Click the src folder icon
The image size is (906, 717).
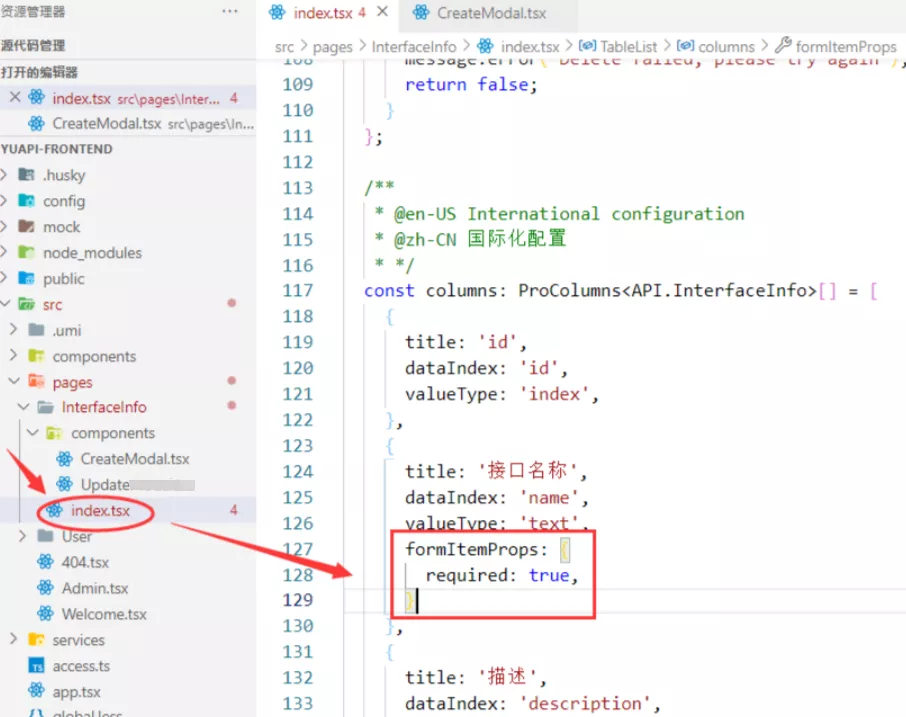27,304
